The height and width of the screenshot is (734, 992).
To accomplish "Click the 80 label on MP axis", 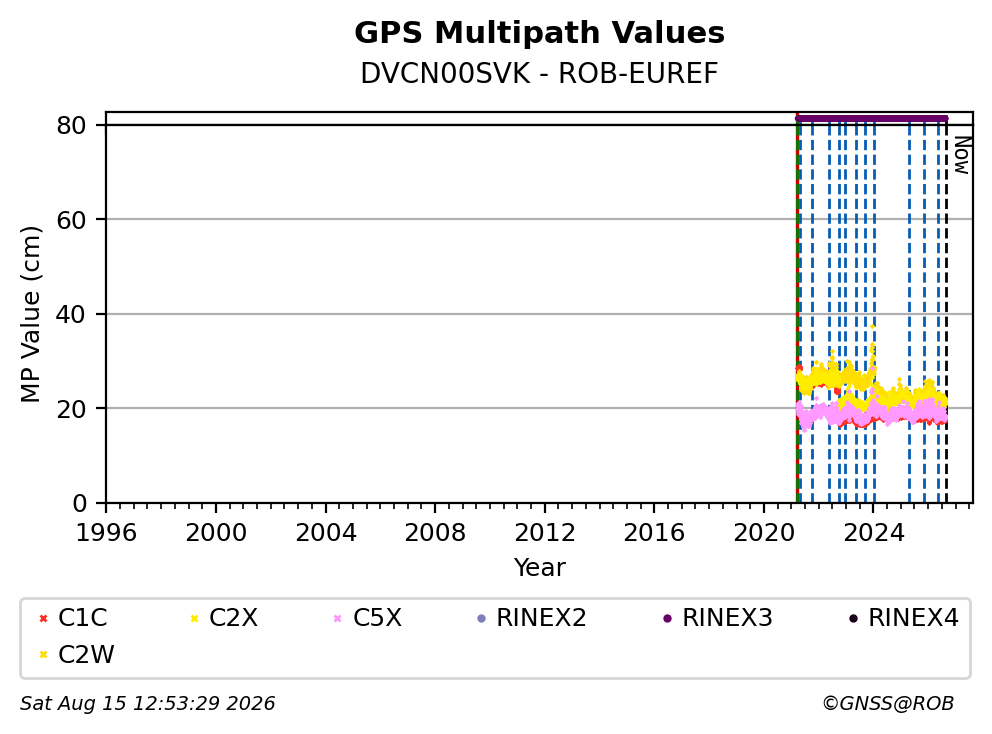I will pos(71,125).
